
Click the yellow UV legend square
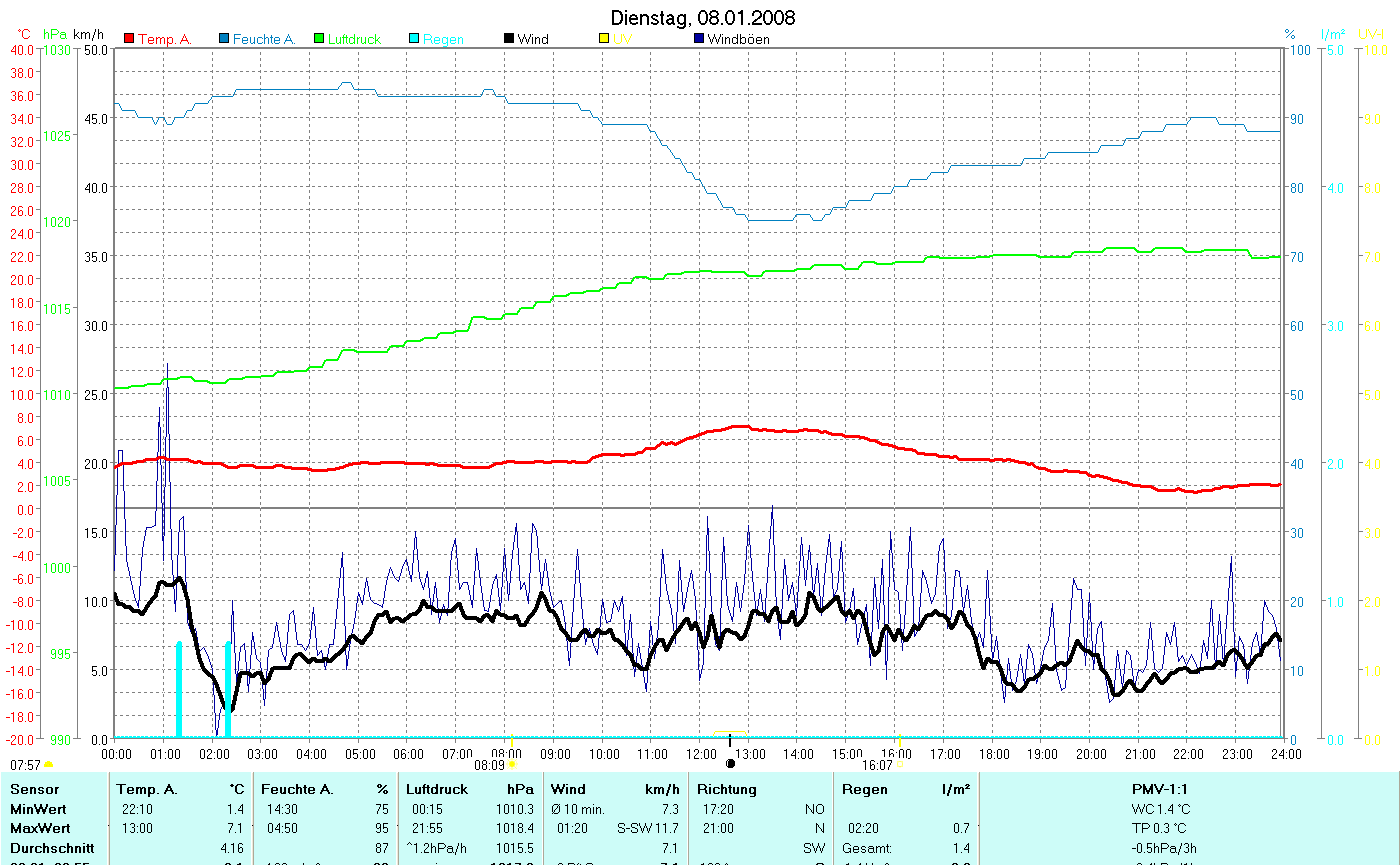pos(604,39)
